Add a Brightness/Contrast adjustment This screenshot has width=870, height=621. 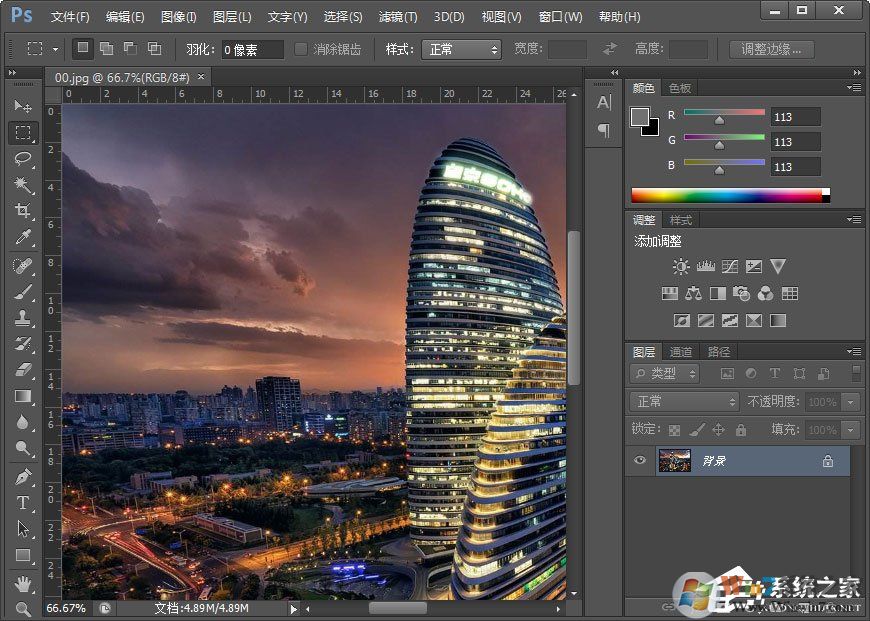(681, 266)
